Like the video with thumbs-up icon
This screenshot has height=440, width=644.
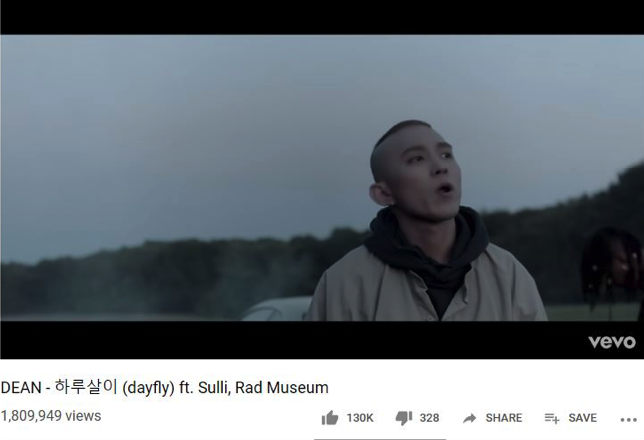coord(330,418)
